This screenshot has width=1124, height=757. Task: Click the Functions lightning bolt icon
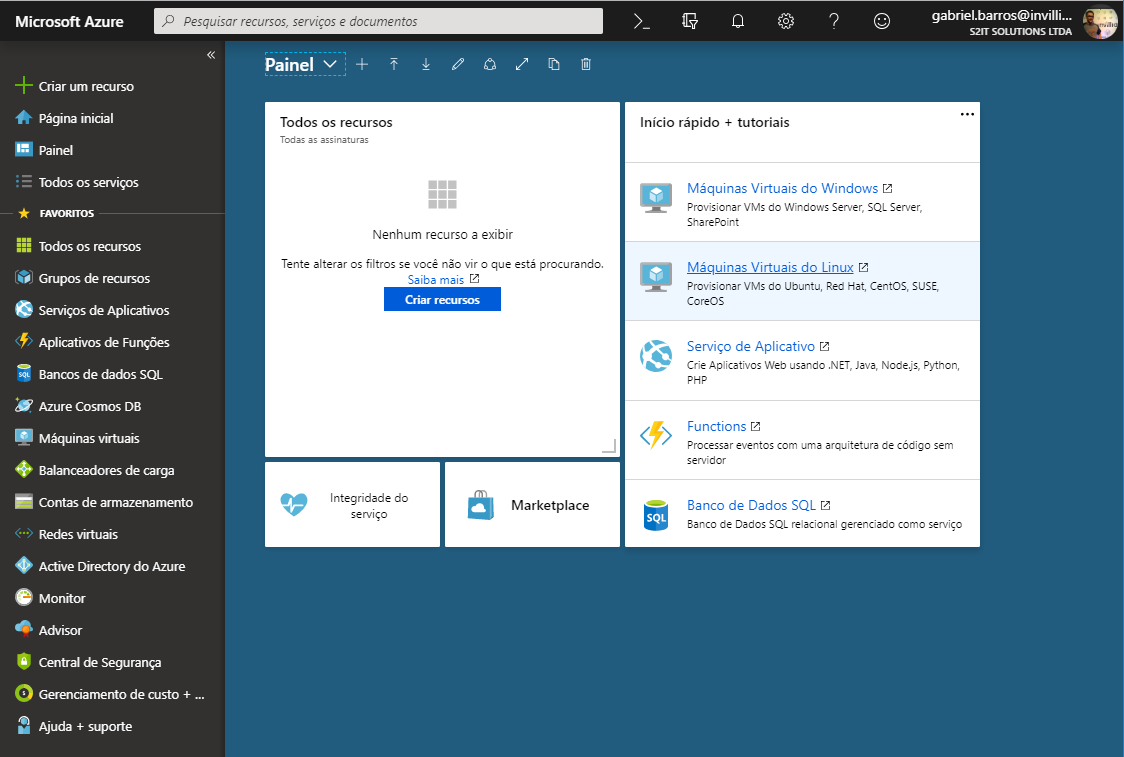pos(656,434)
